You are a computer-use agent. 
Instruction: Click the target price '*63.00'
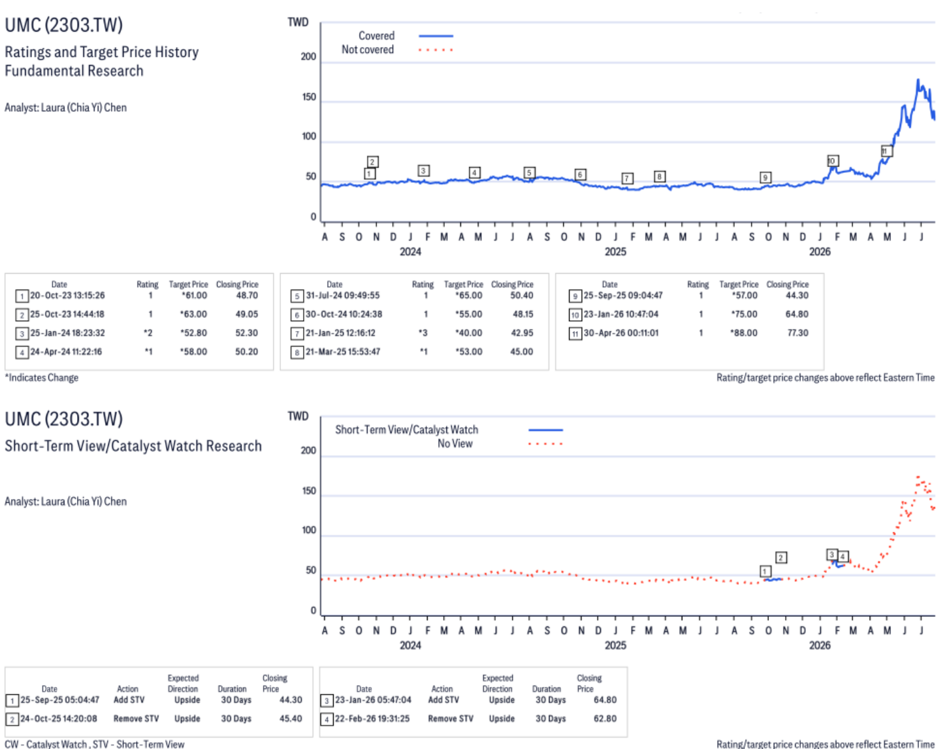click(x=194, y=314)
